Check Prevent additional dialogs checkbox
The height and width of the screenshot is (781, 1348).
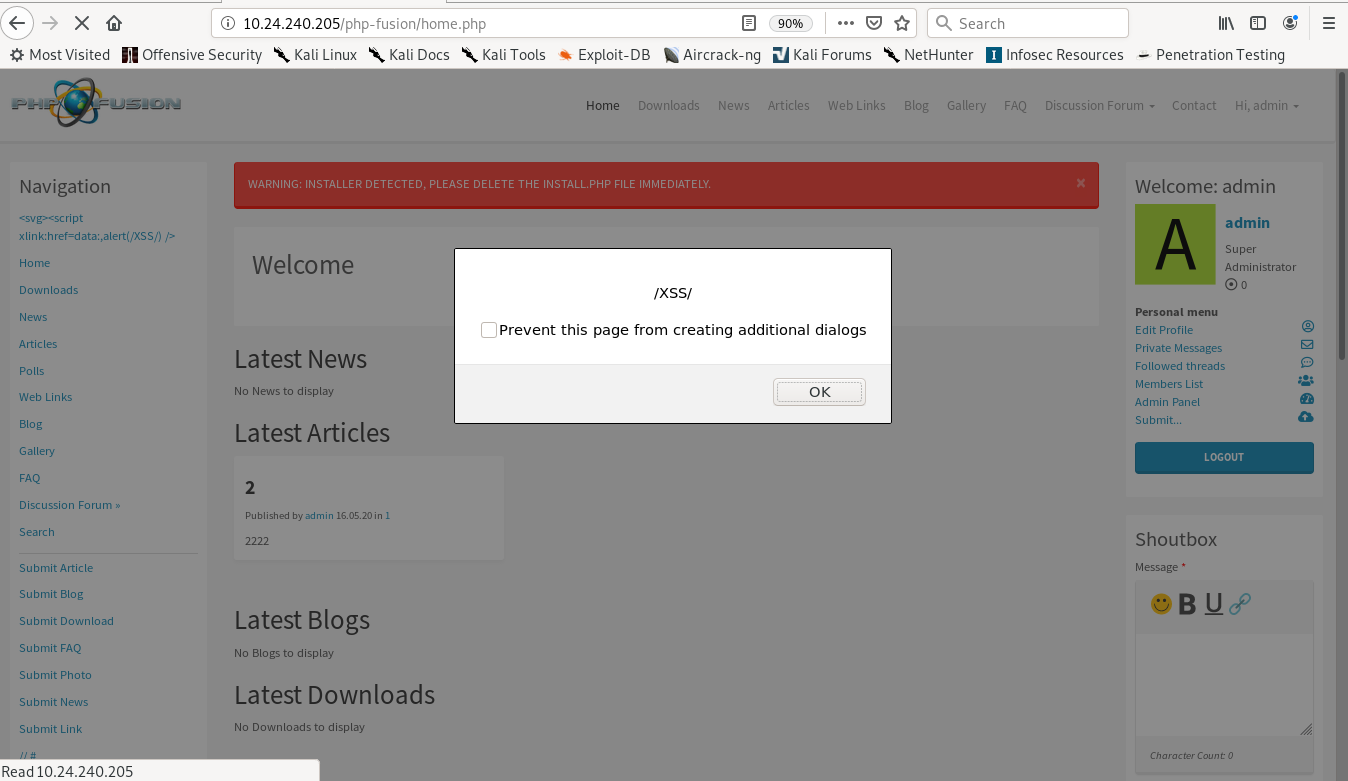(489, 330)
